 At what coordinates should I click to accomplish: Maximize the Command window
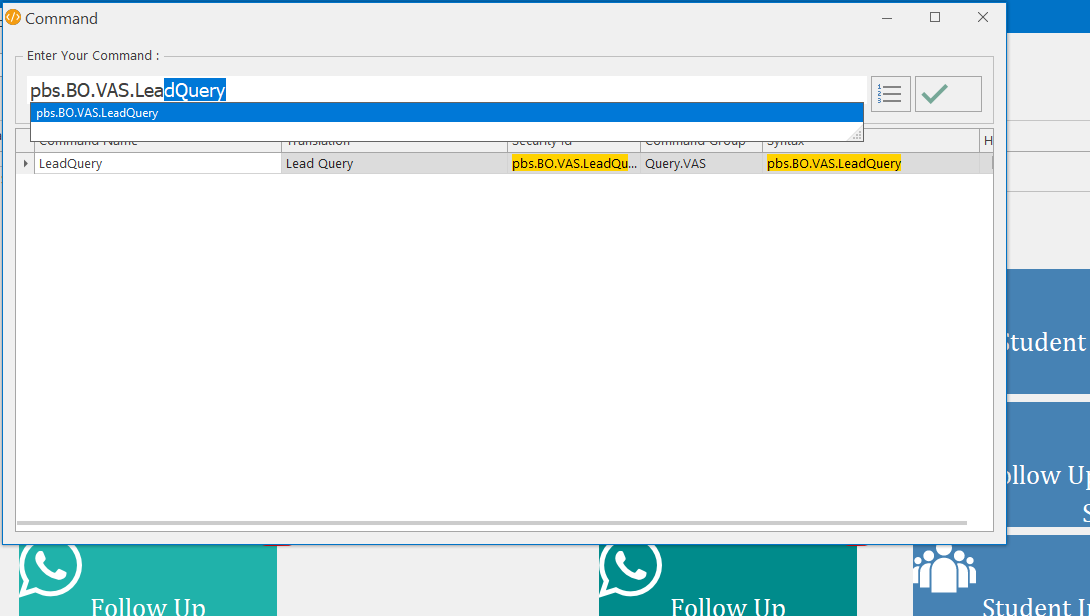click(935, 17)
